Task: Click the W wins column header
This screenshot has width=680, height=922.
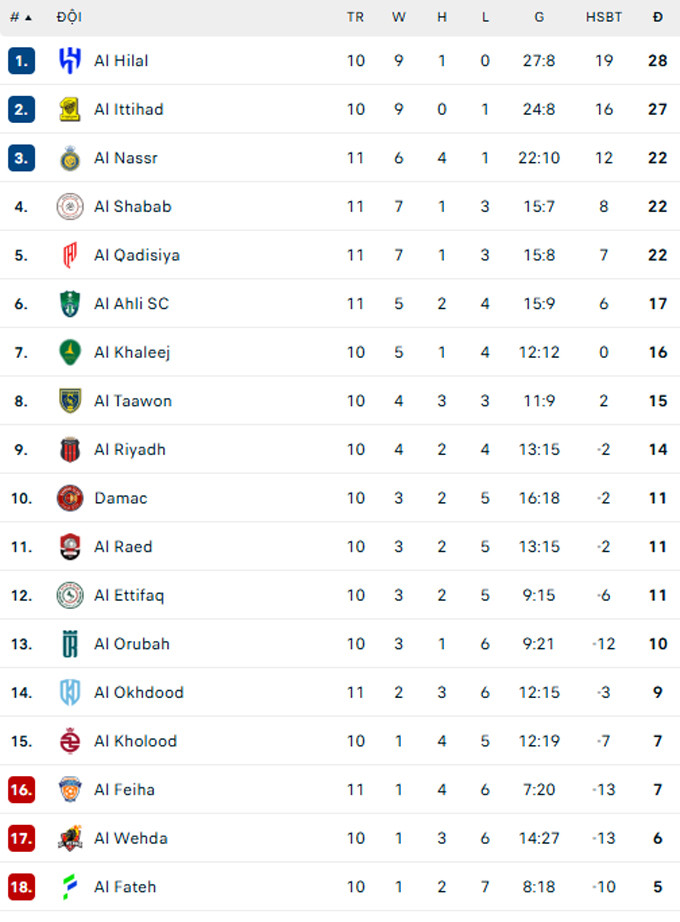Action: coord(399,17)
